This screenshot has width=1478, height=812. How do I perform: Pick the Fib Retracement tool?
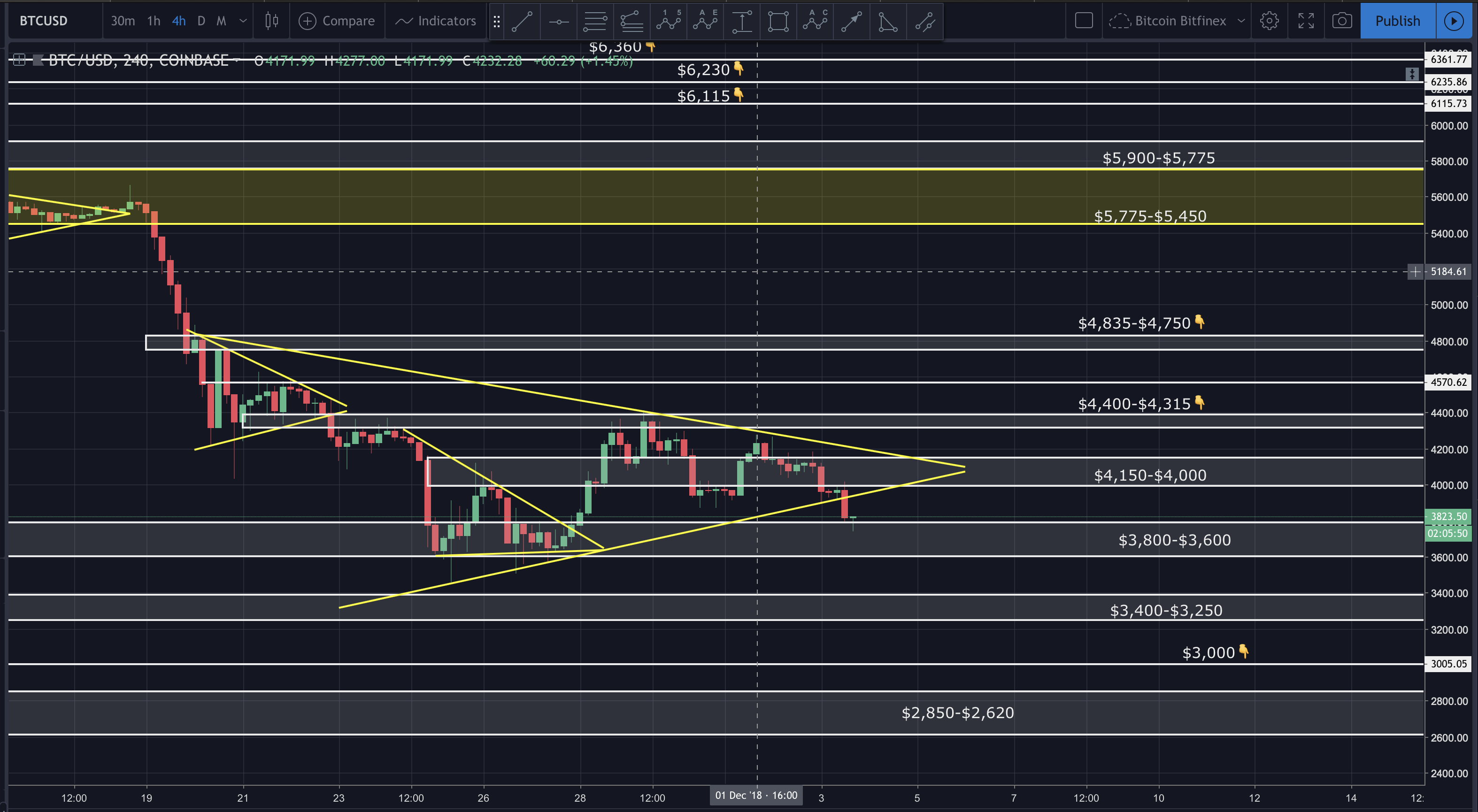pos(595,21)
